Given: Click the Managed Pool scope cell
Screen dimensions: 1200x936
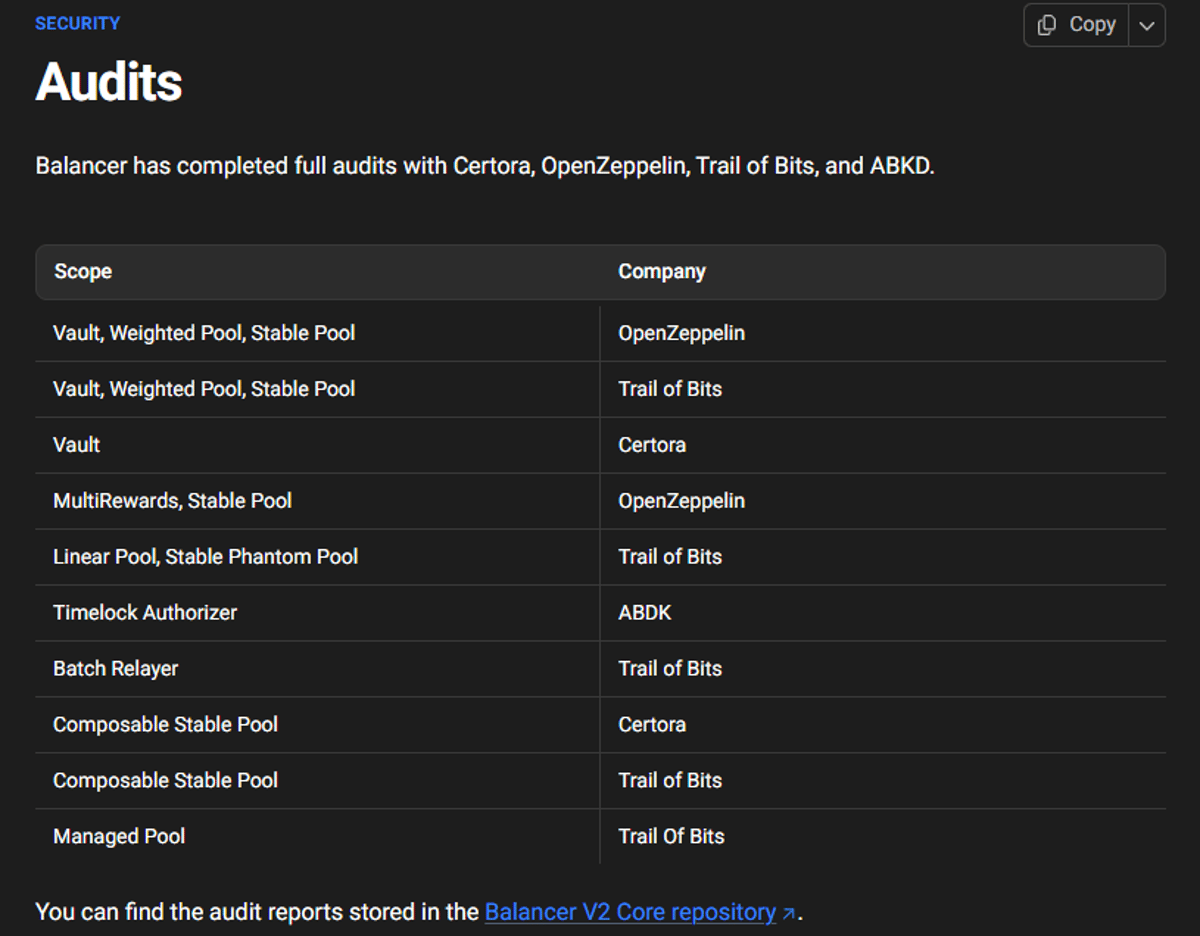Looking at the screenshot, I should [x=119, y=837].
